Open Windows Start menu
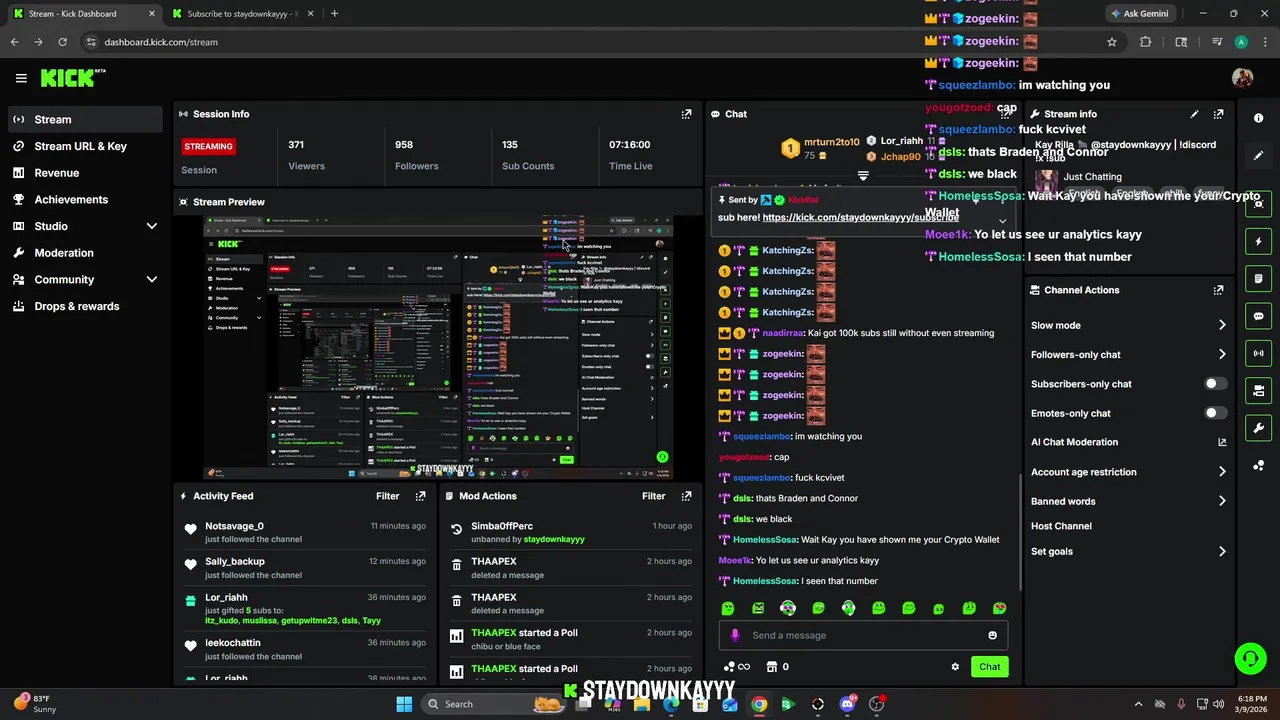Image resolution: width=1280 pixels, height=720 pixels. [404, 704]
